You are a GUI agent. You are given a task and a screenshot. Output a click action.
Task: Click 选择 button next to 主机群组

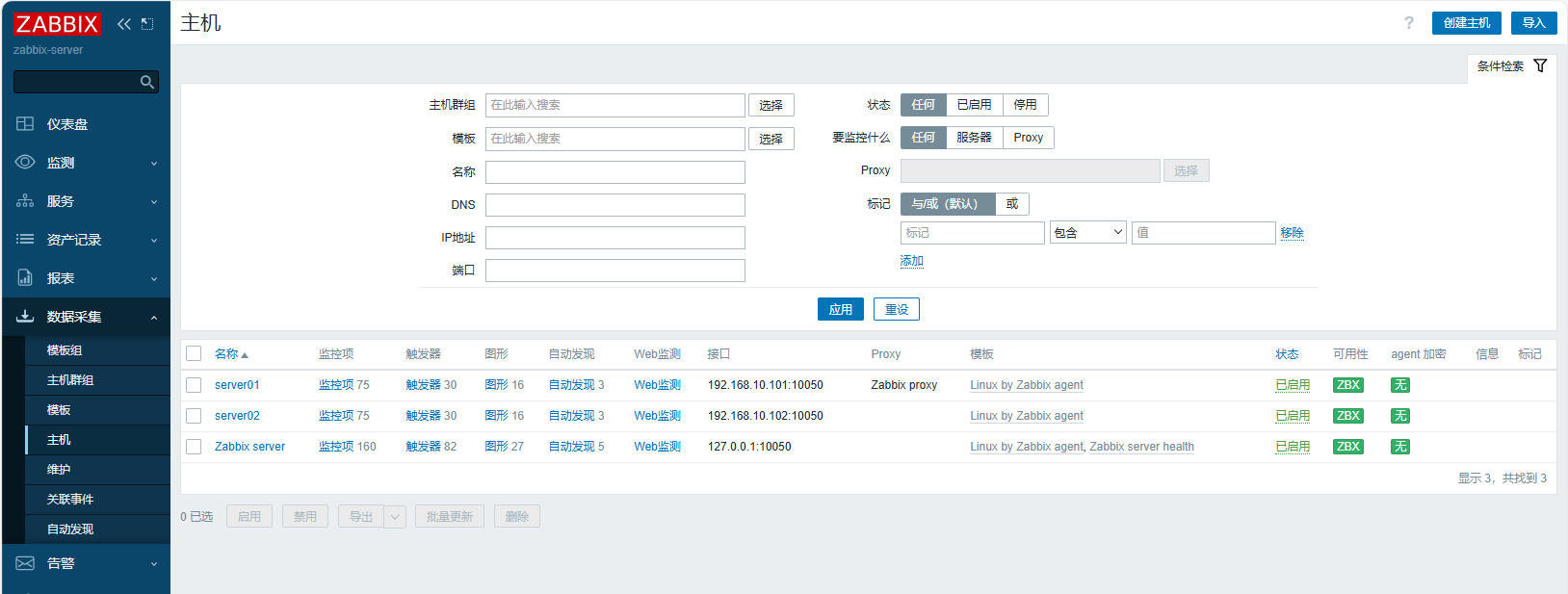[771, 106]
